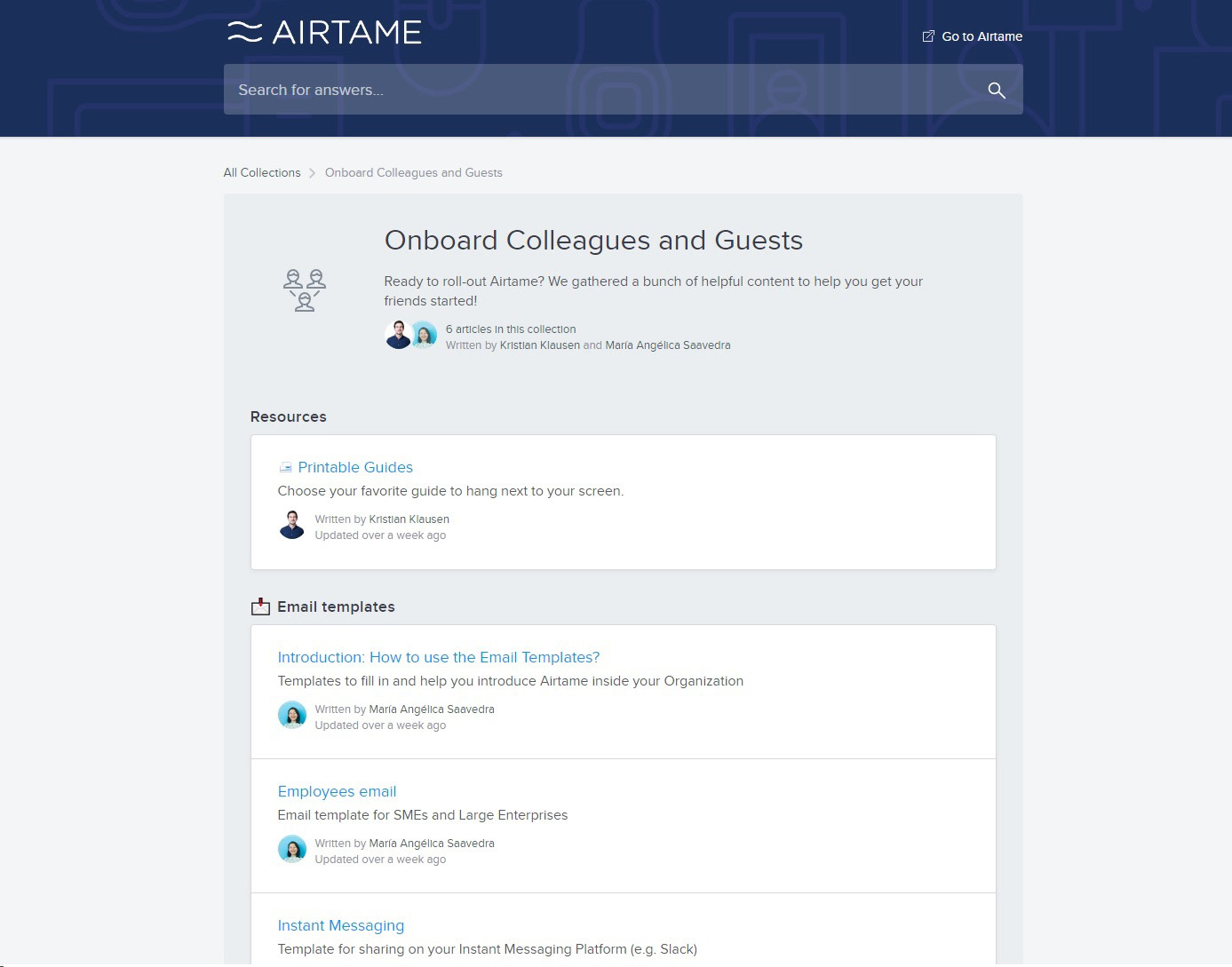Click author avatar under Introduction article

pyautogui.click(x=292, y=715)
